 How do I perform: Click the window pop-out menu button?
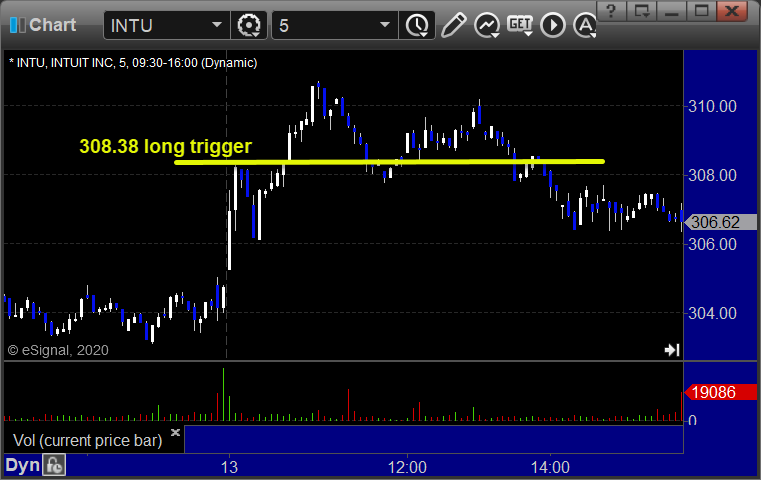642,11
